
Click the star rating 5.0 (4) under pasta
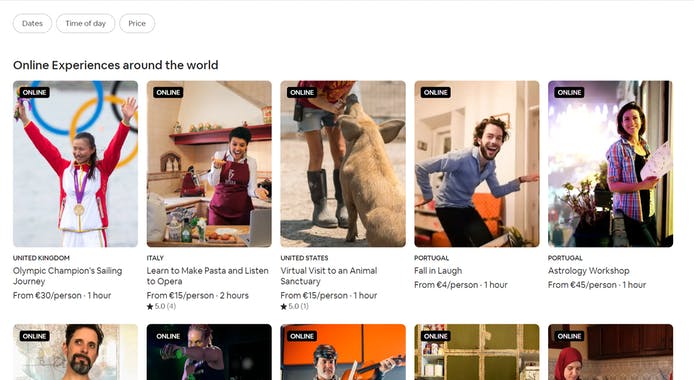pos(161,306)
